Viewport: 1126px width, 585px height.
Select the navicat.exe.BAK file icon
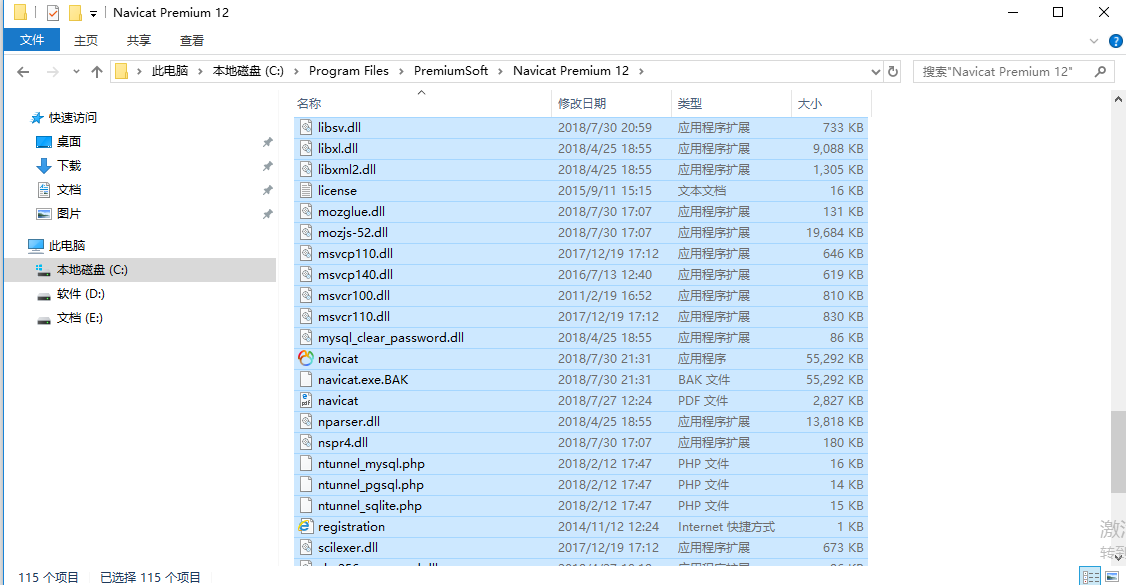[306, 379]
